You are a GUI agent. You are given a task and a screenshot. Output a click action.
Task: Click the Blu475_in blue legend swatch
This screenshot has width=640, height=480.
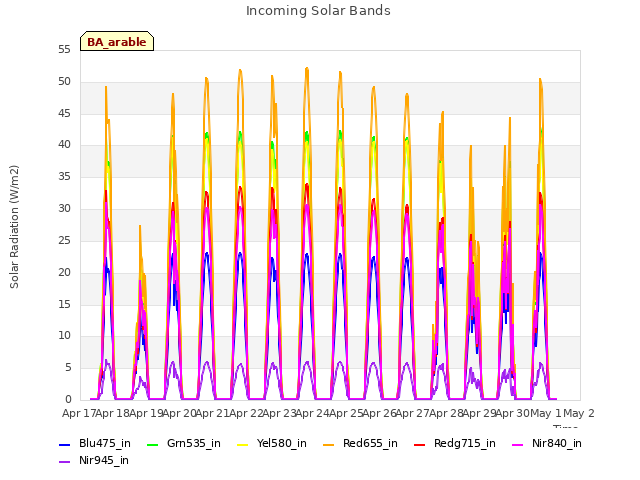(64, 444)
